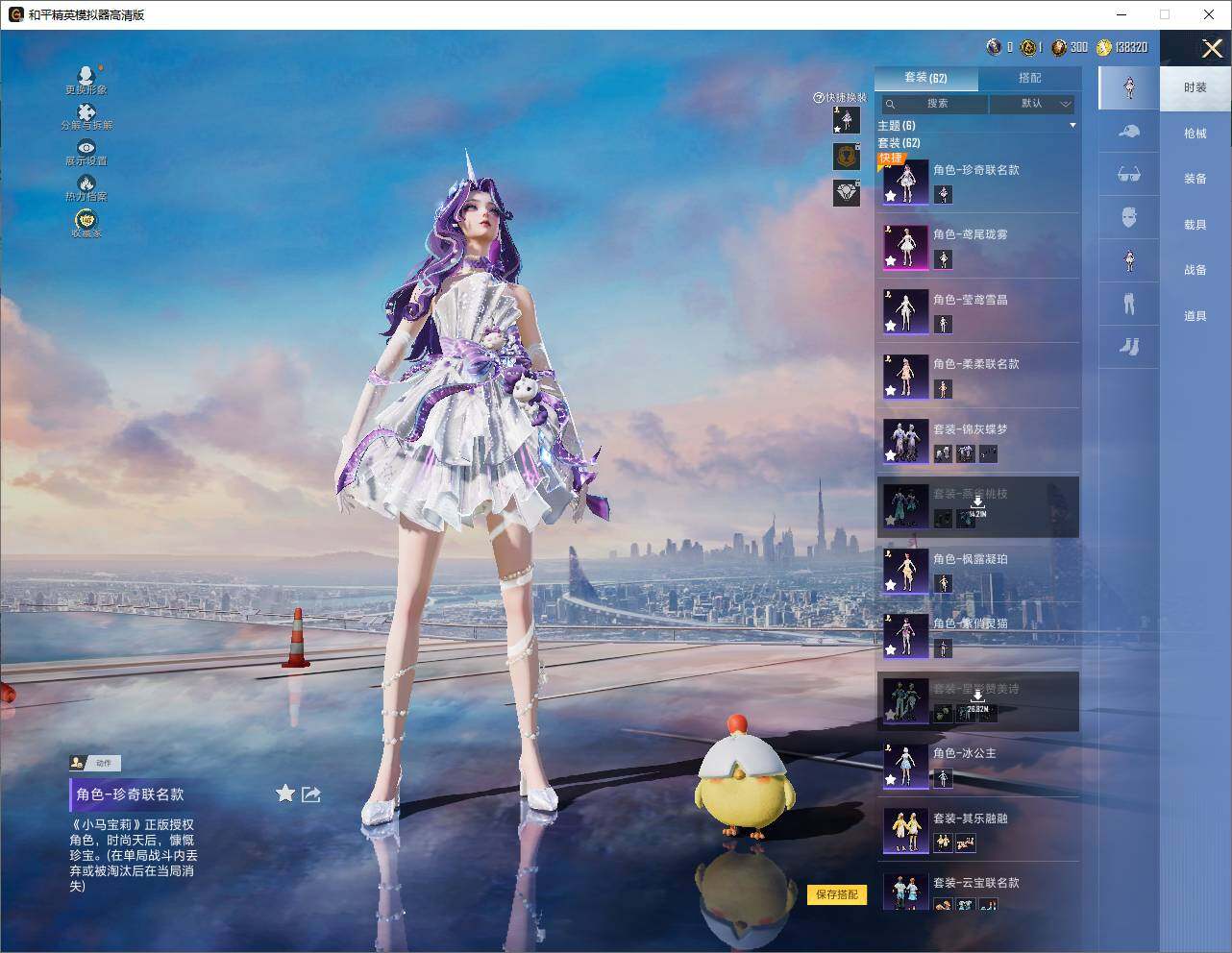Screen dimensions: 1232x953
Task: Open the 时装 fashion tab
Action: [x=1195, y=87]
